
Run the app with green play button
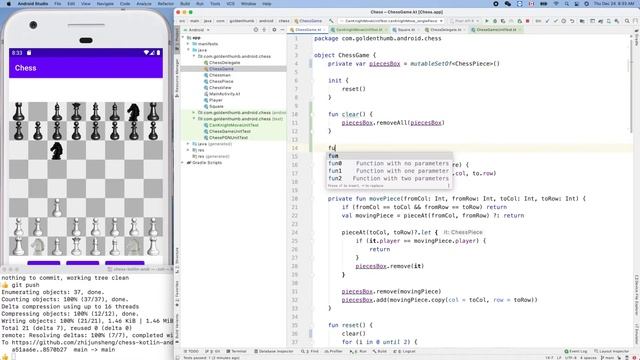coord(487,21)
